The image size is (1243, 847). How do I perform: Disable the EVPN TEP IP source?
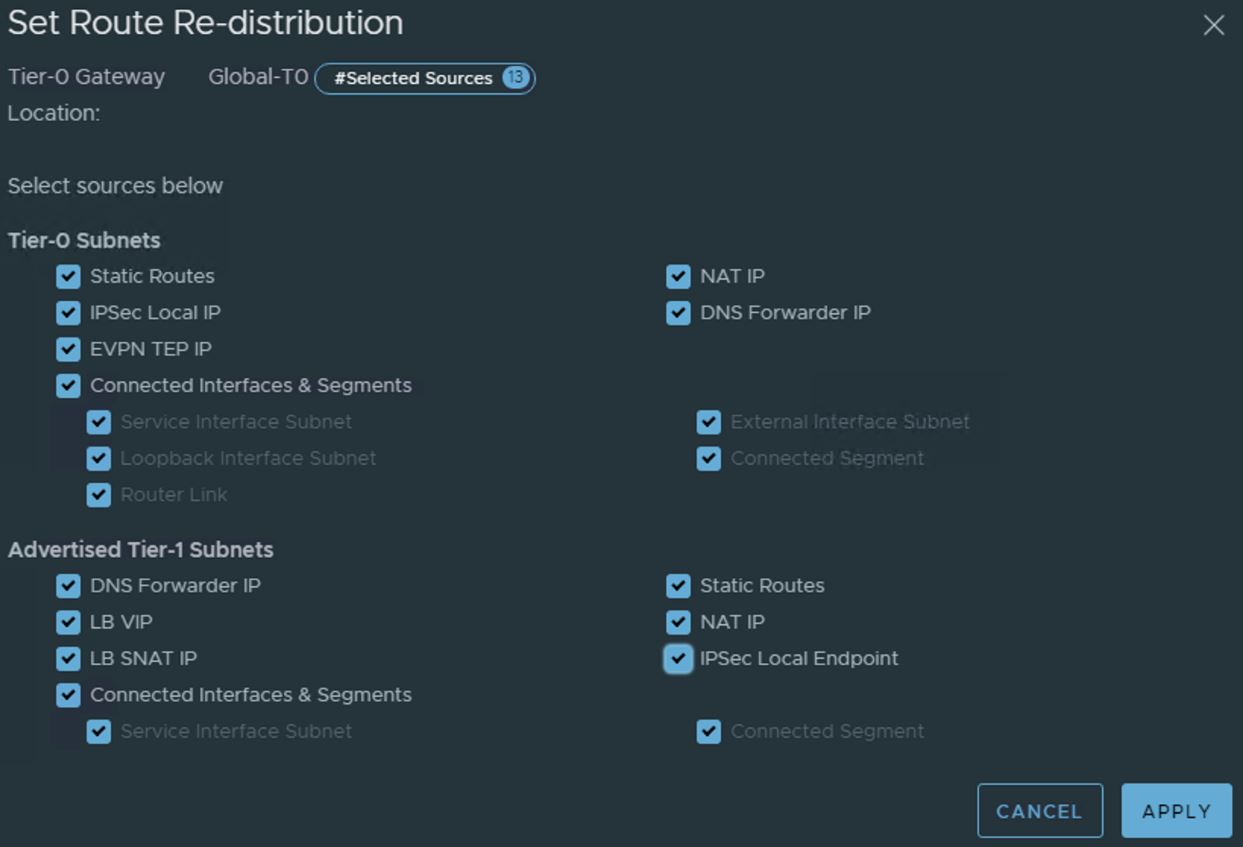68,350
